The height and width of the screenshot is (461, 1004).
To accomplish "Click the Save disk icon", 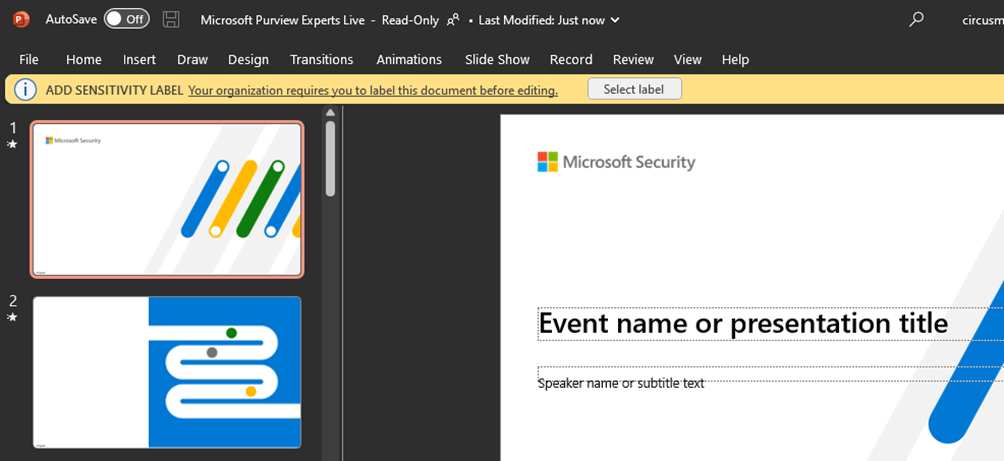I will (x=171, y=19).
